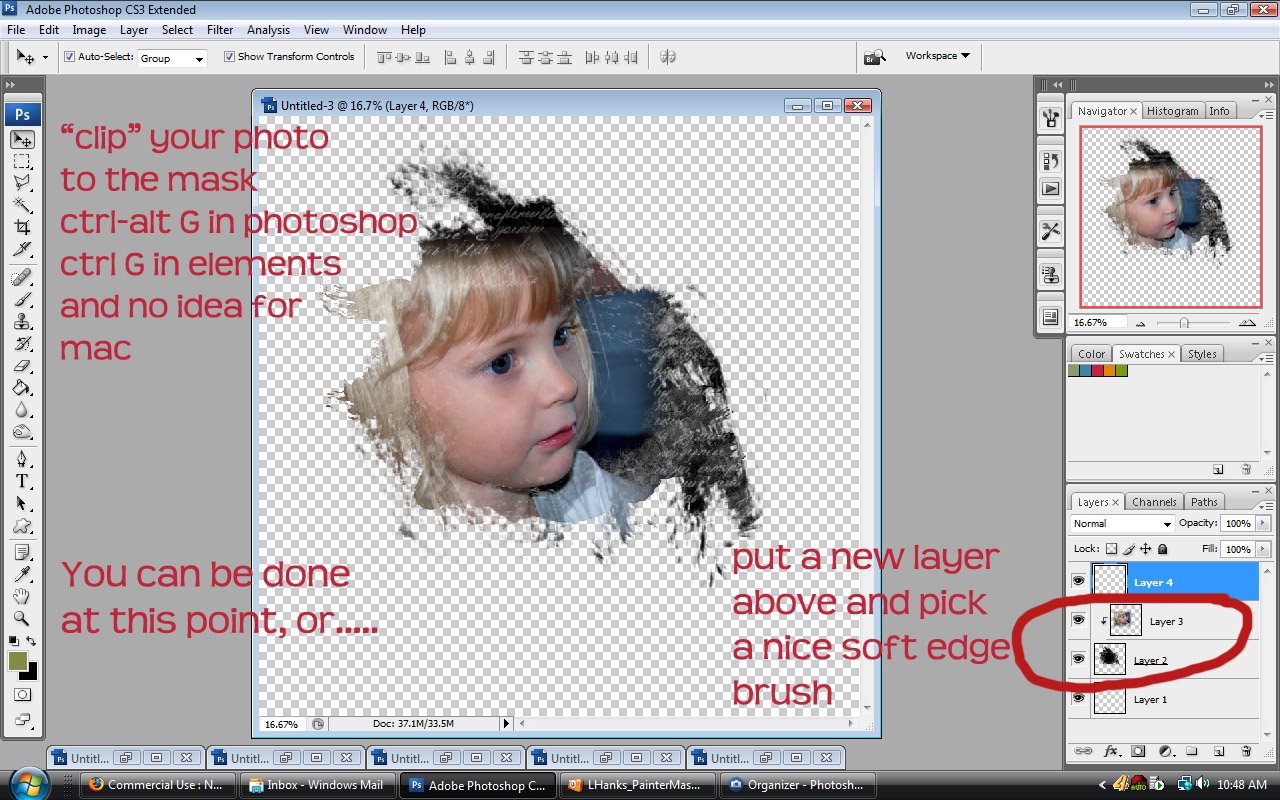The image size is (1280, 800).
Task: Click the Bridge launch icon in options bar
Action: [875, 57]
